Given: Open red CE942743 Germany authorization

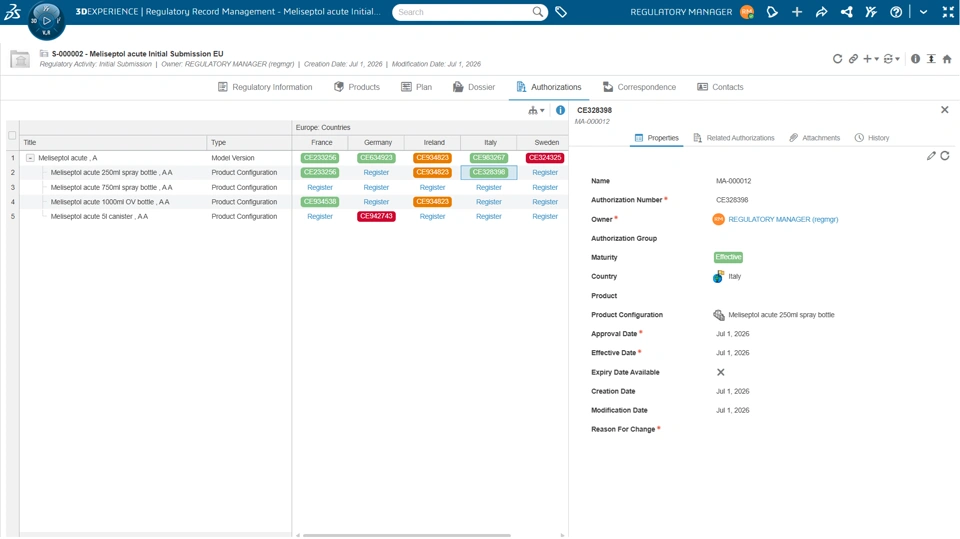Looking at the screenshot, I should pos(376,216).
